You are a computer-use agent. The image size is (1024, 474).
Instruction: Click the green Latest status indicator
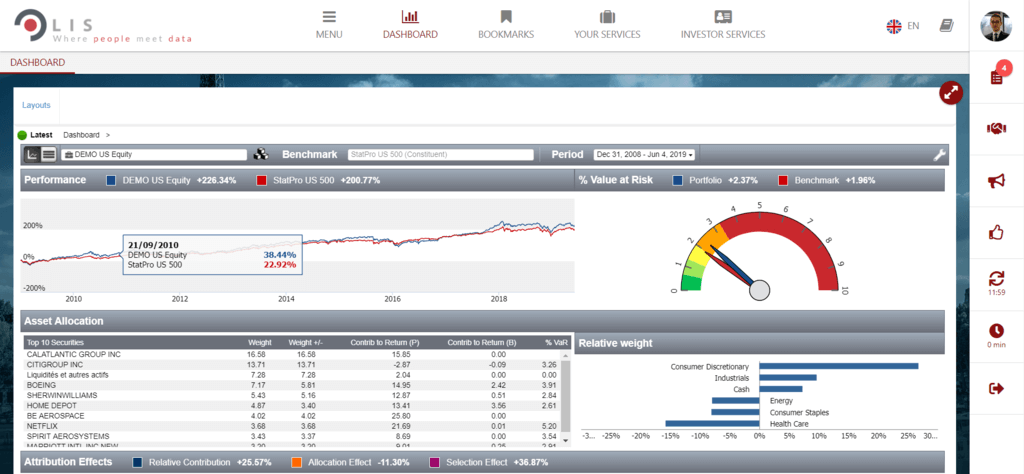tap(22, 135)
